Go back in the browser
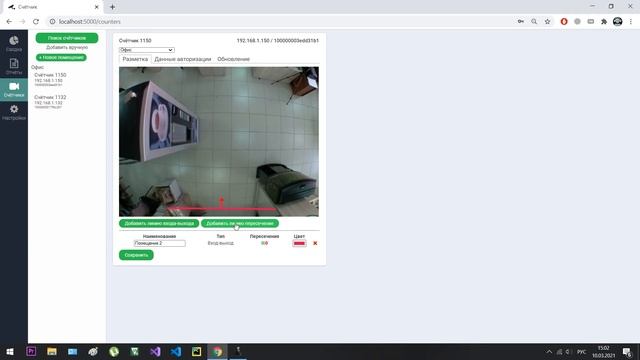The image size is (640, 360). pos(9,22)
